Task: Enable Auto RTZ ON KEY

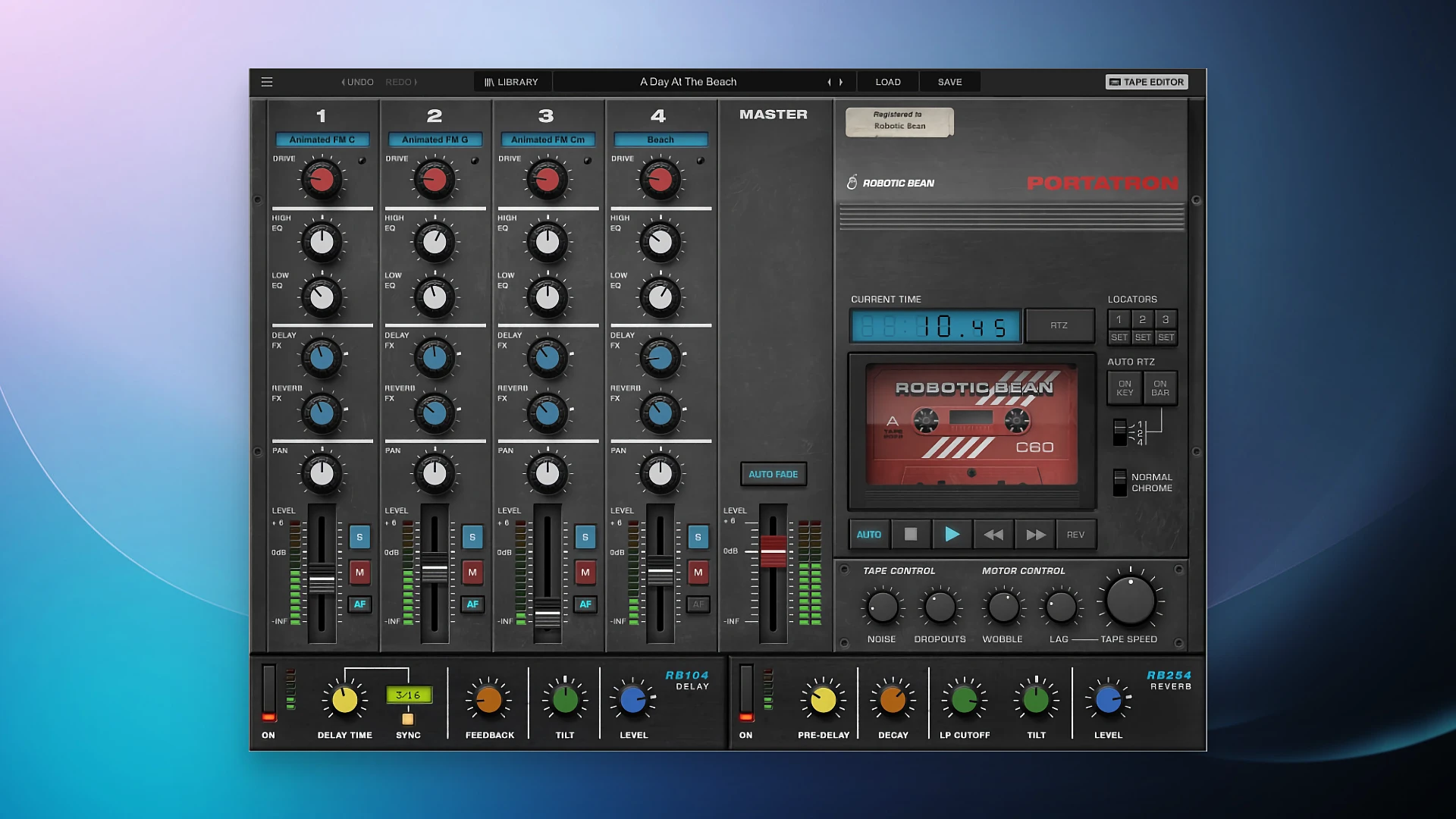Action: [x=1125, y=388]
